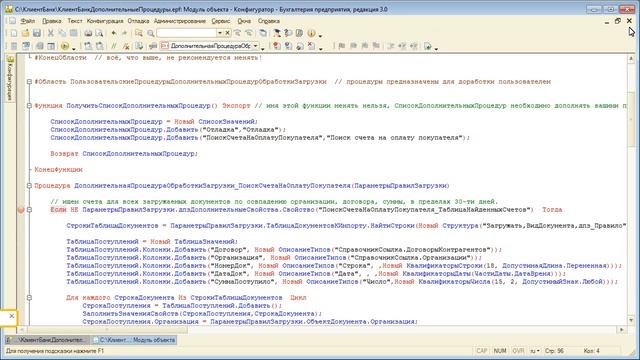Screen dimensions: 640x360
Task: Click the Print icon
Action: coord(88,33)
